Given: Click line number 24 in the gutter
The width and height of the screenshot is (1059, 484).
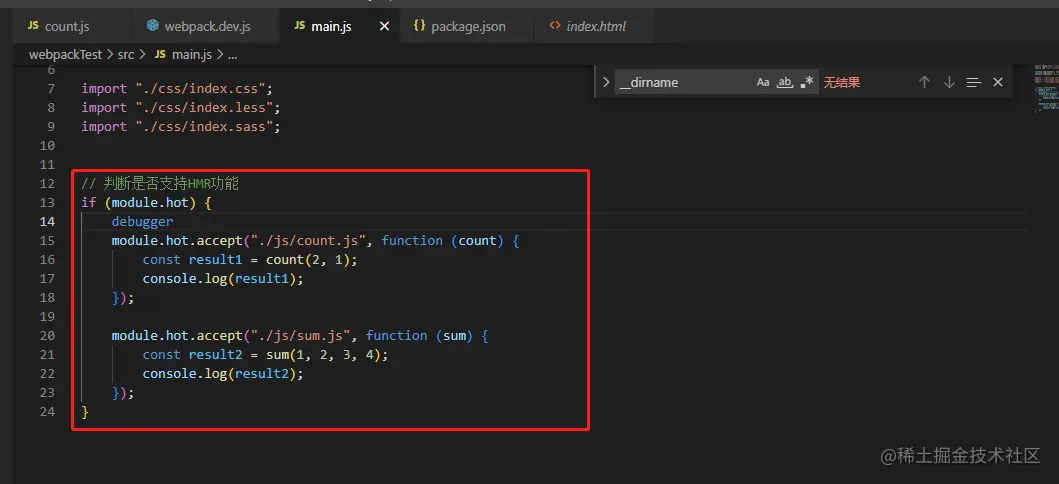Looking at the screenshot, I should tap(47, 411).
